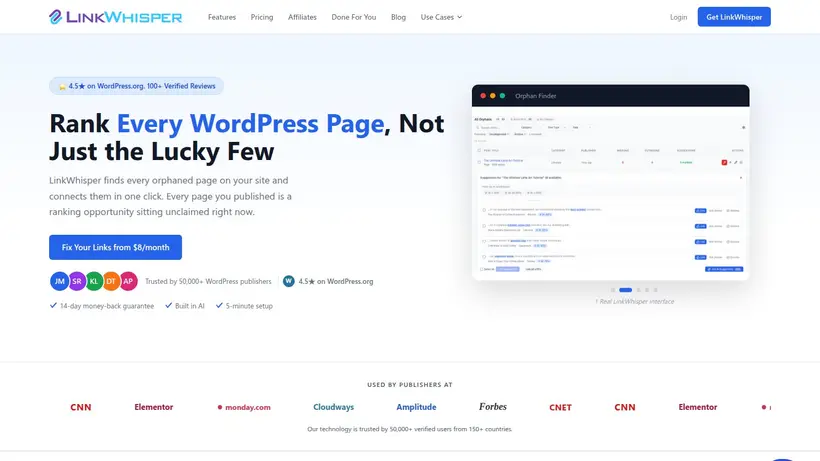Open the Features page

[222, 17]
